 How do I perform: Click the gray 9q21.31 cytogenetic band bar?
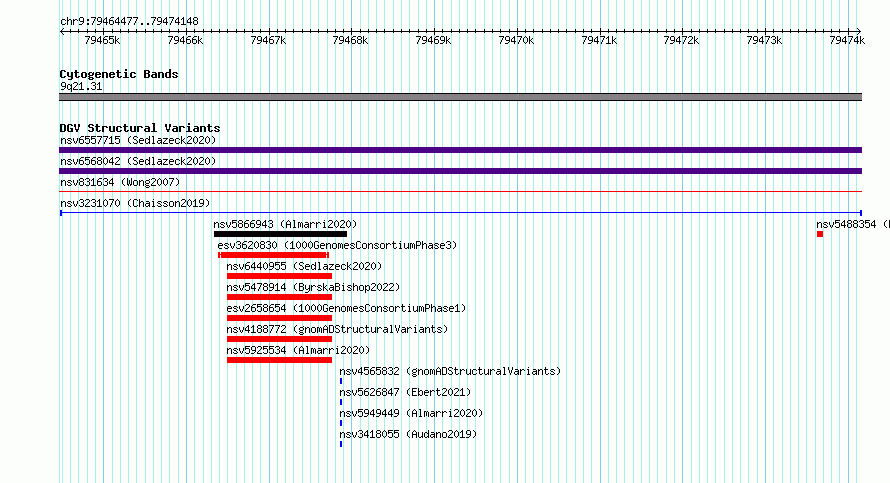(x=460, y=97)
